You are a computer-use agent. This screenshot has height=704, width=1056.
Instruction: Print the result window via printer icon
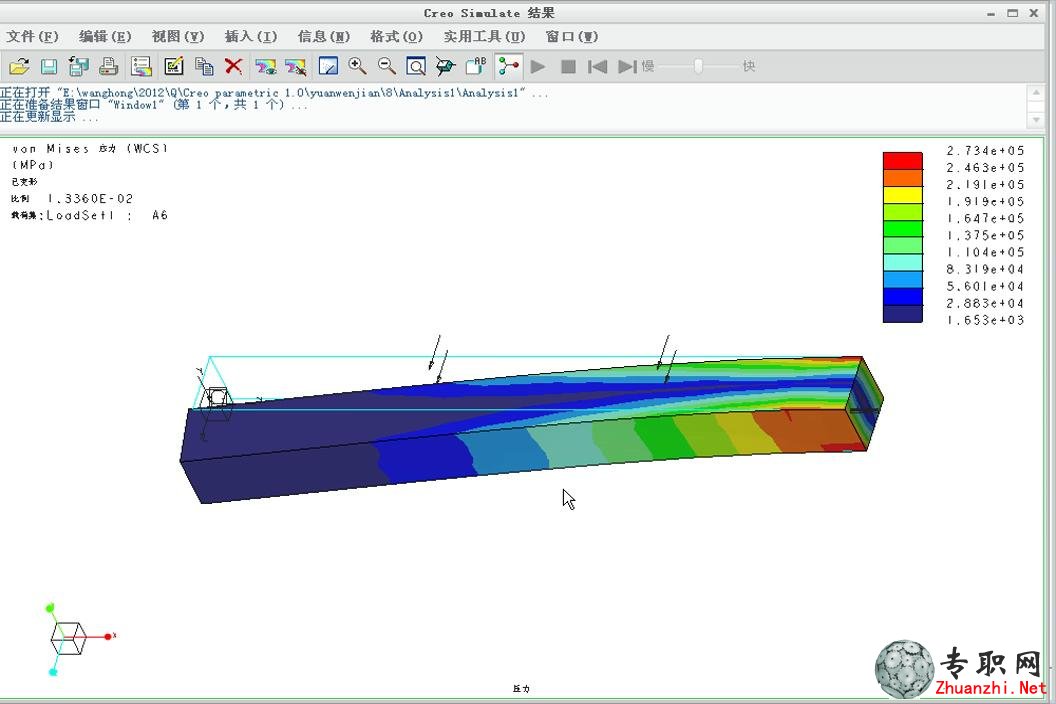coord(108,66)
